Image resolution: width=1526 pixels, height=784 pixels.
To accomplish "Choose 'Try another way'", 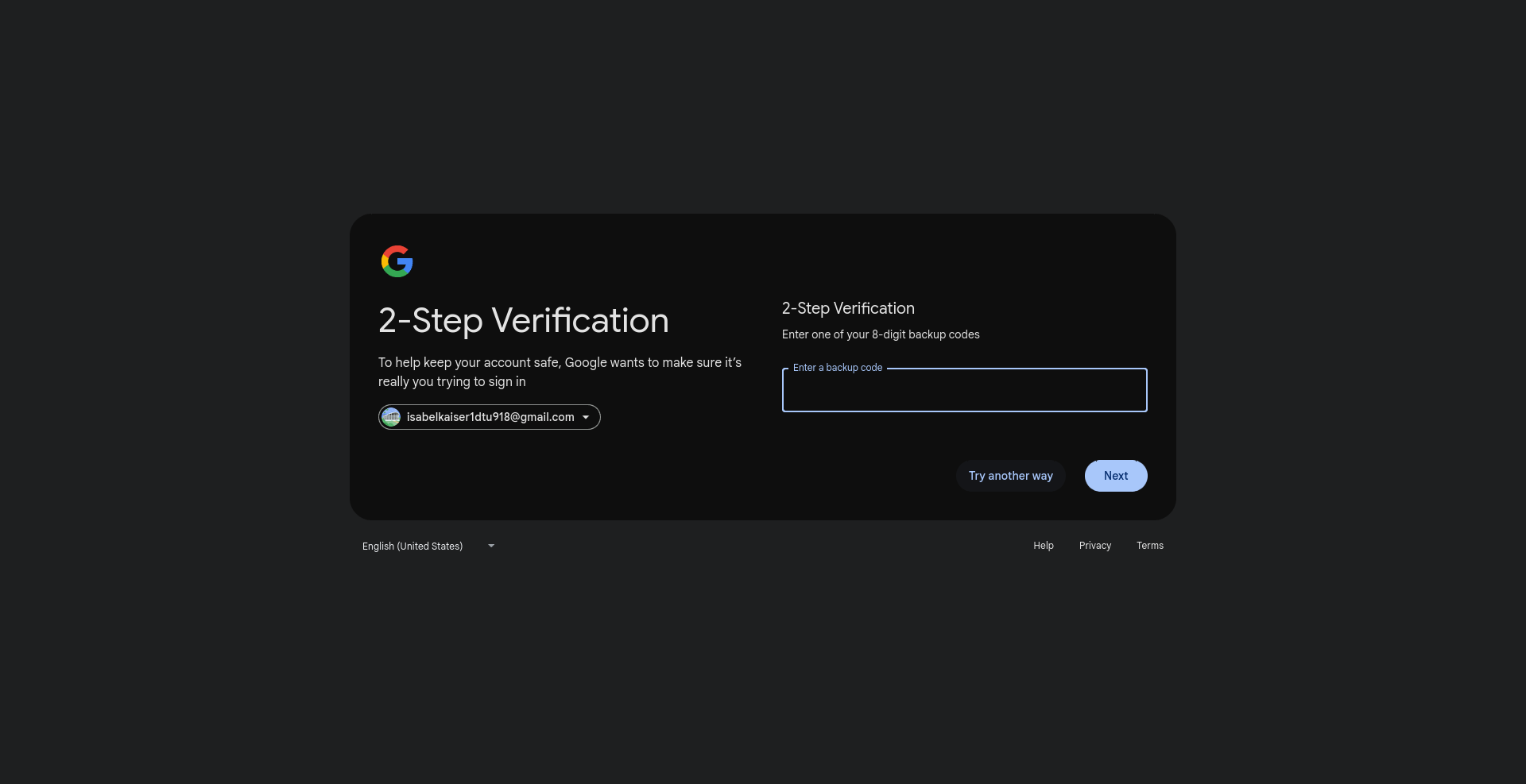I will click(x=1010, y=476).
